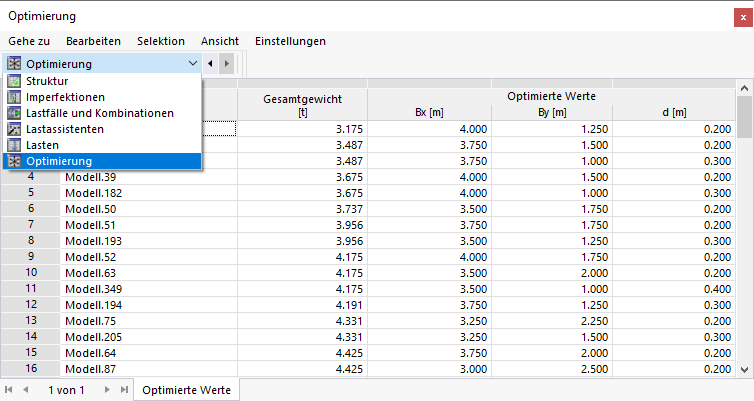Click the vertical scrollbar thumb
The height and width of the screenshot is (401, 754).
[744, 117]
